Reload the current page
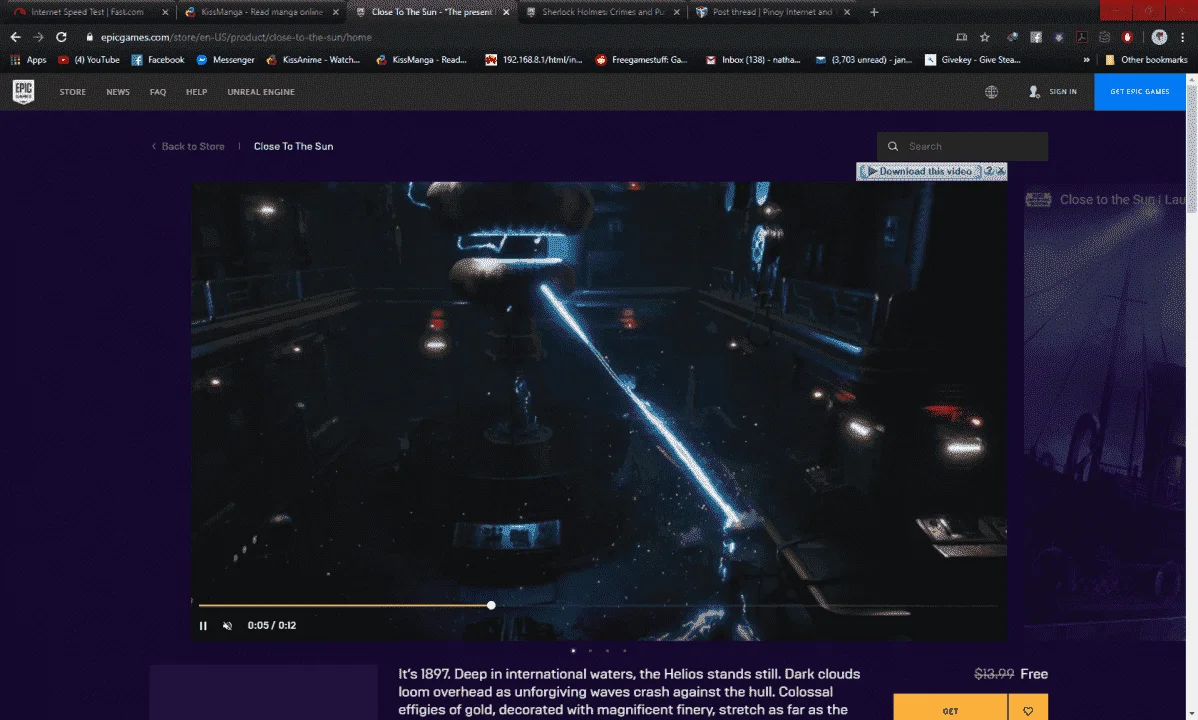Viewport: 1198px width, 720px height. pos(61,37)
